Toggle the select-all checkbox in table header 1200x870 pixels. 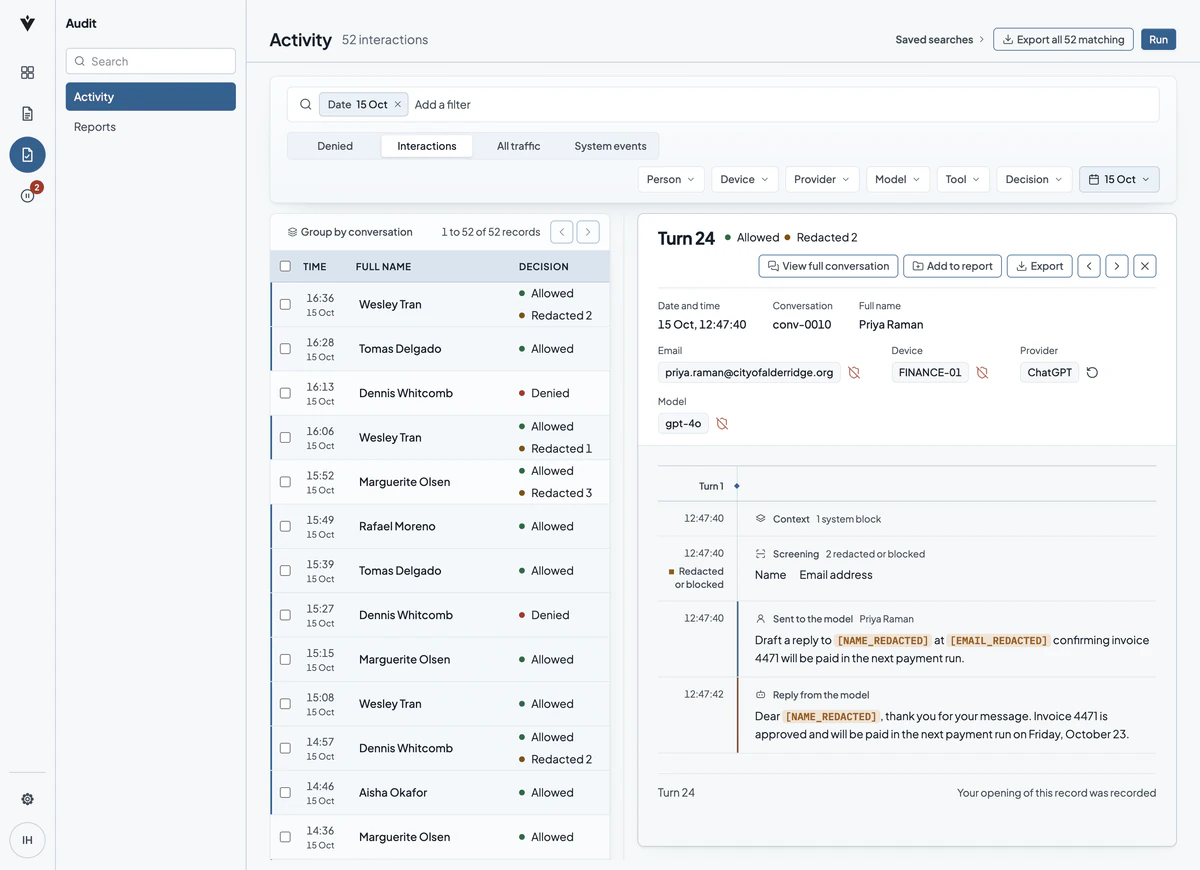[x=285, y=267]
